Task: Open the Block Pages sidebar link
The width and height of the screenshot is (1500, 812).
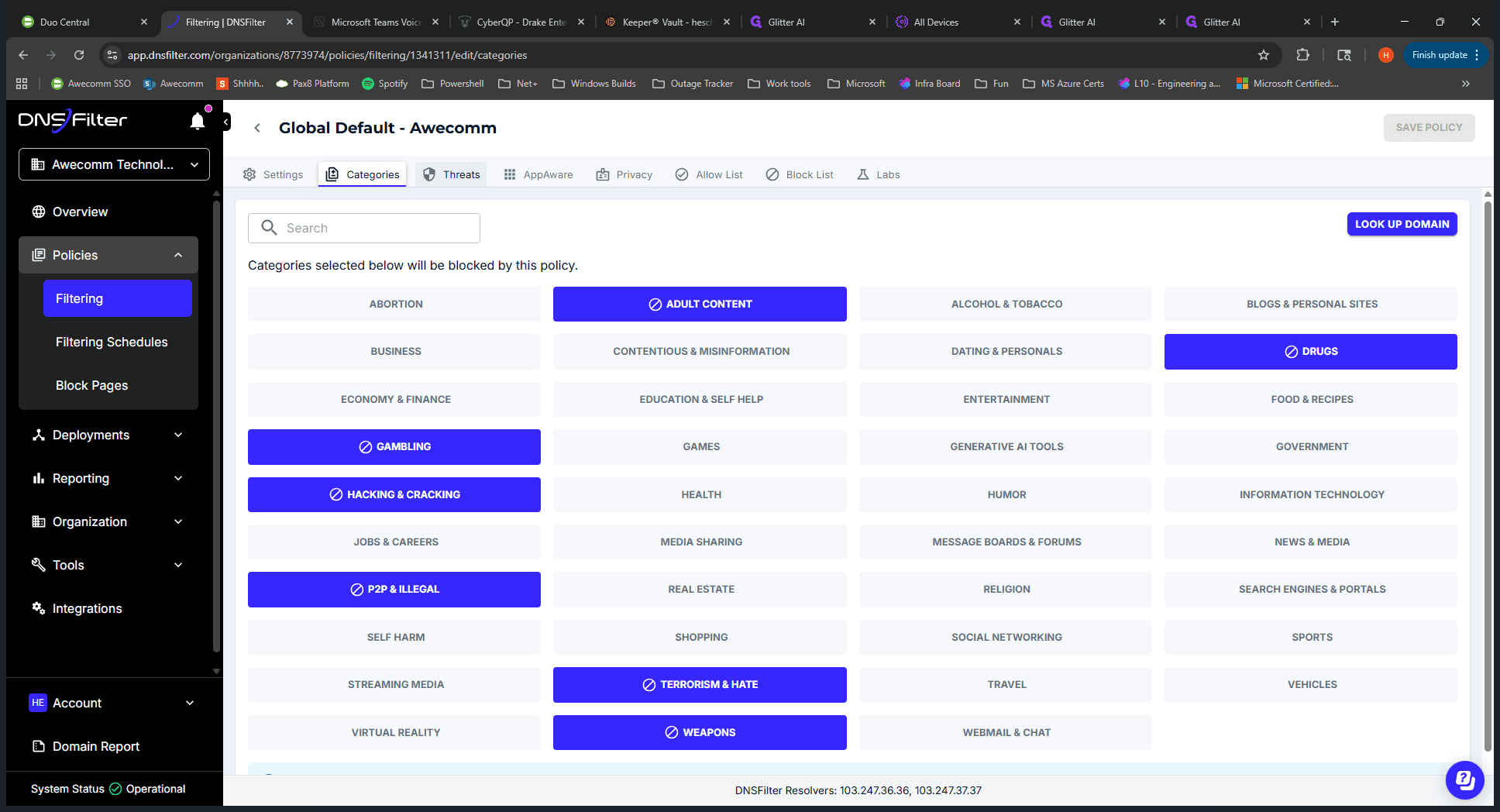Action: point(92,385)
